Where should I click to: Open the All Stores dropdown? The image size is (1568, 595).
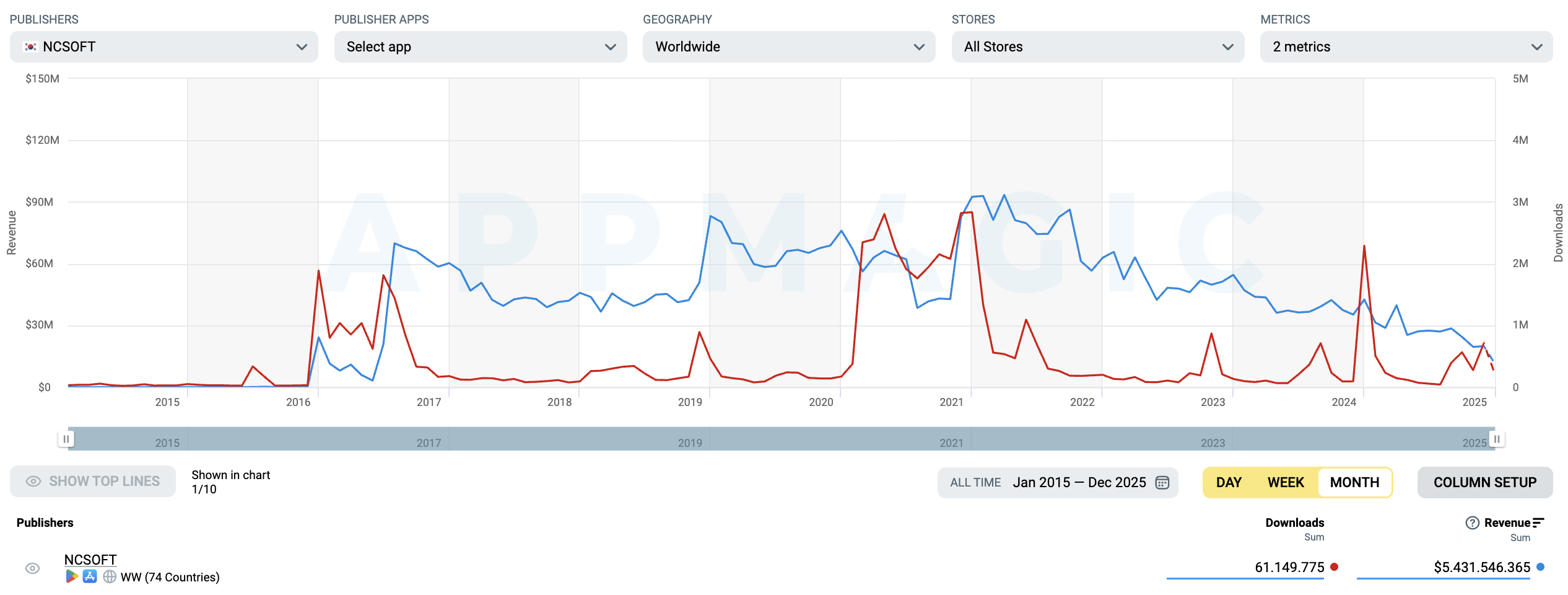(1097, 47)
